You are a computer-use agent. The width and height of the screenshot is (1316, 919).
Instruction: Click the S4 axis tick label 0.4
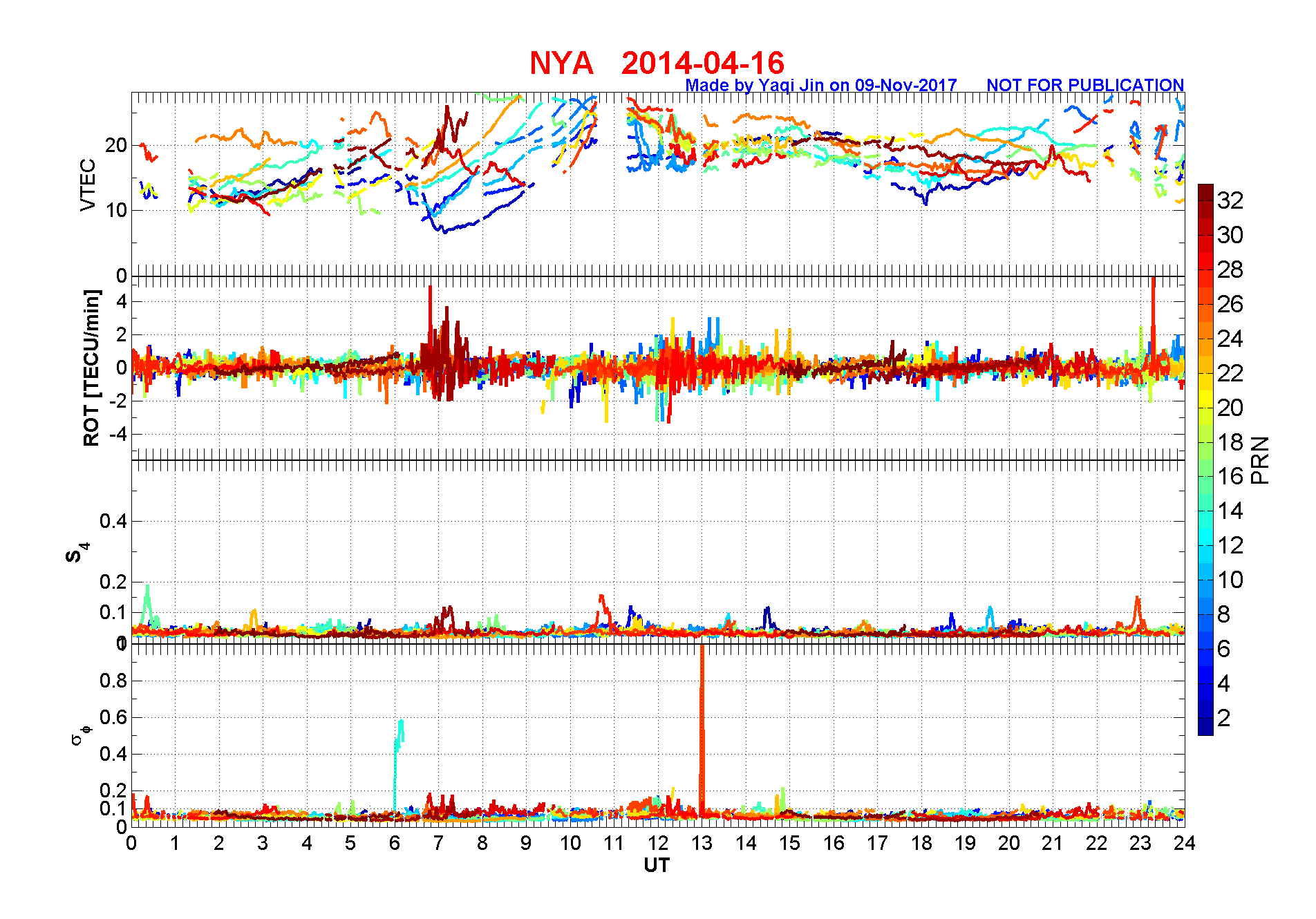[x=114, y=521]
